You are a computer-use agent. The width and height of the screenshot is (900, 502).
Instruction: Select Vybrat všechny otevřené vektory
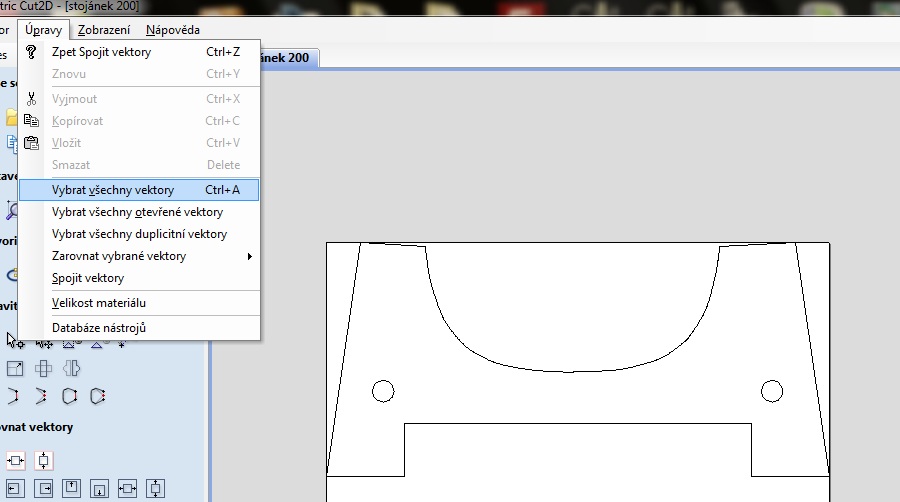[137, 212]
